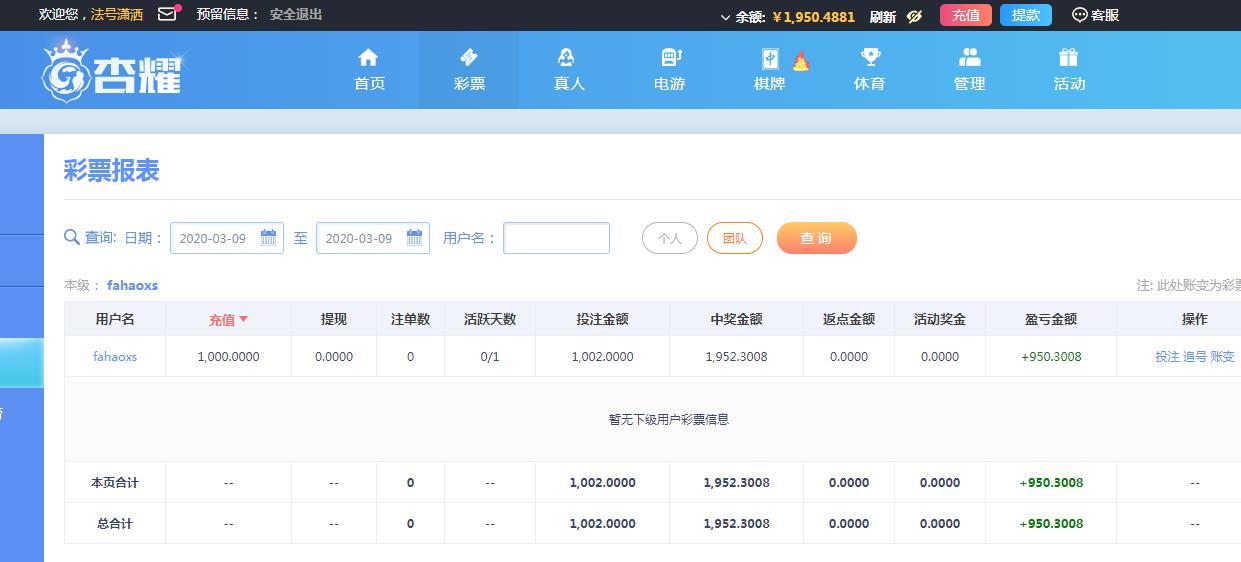Click the customer service chat icon
Screen dimensions: 1241x562
(x=1079, y=15)
